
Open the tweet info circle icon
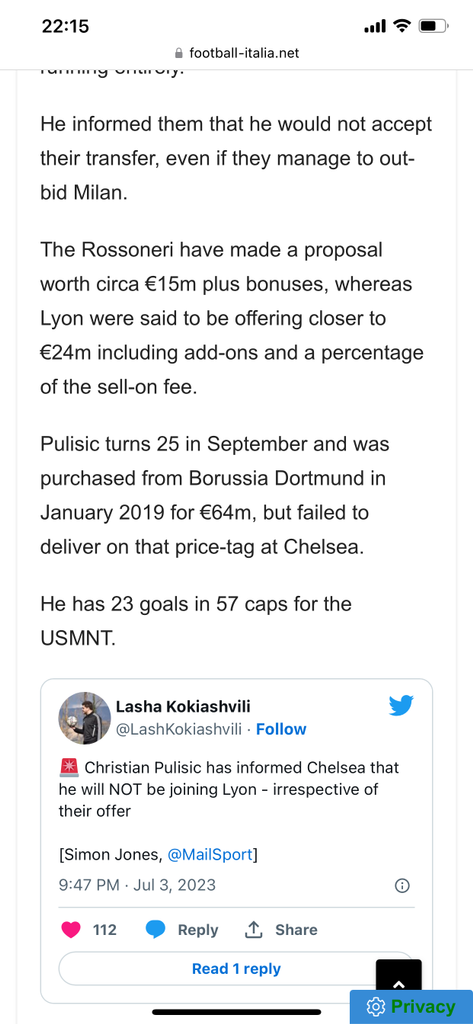(x=402, y=886)
